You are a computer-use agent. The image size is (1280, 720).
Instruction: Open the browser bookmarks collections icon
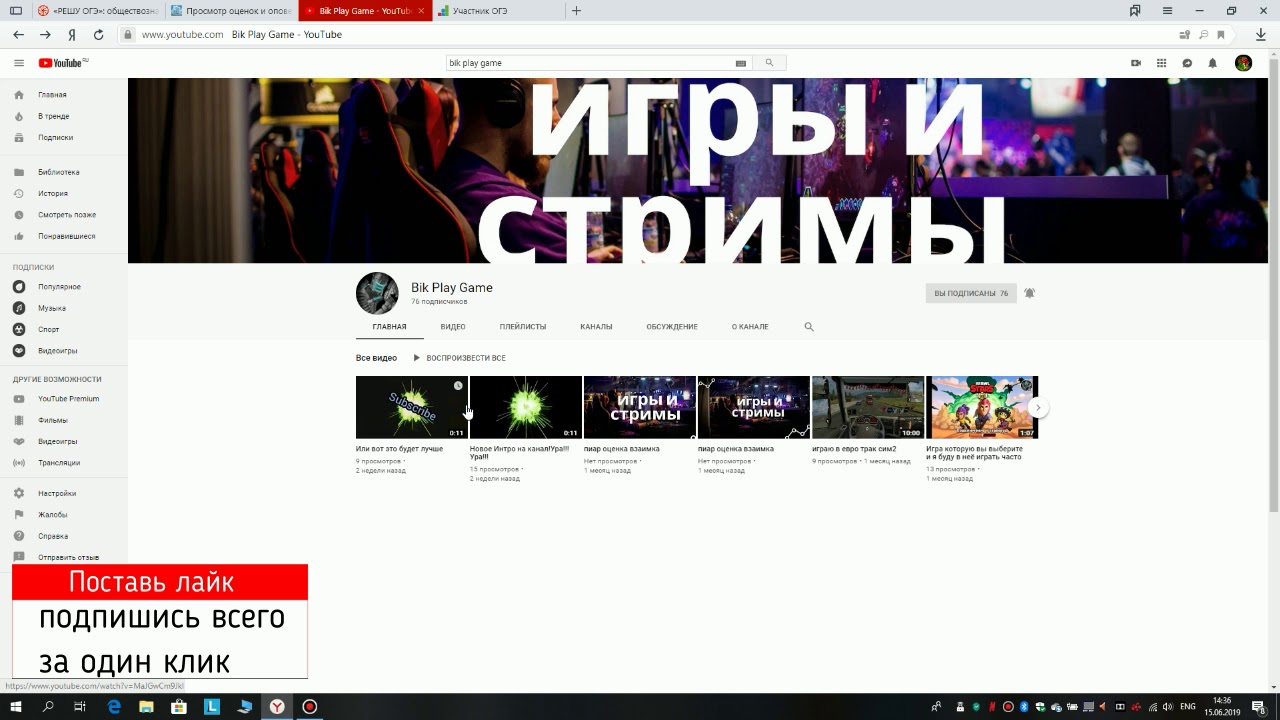1135,11
